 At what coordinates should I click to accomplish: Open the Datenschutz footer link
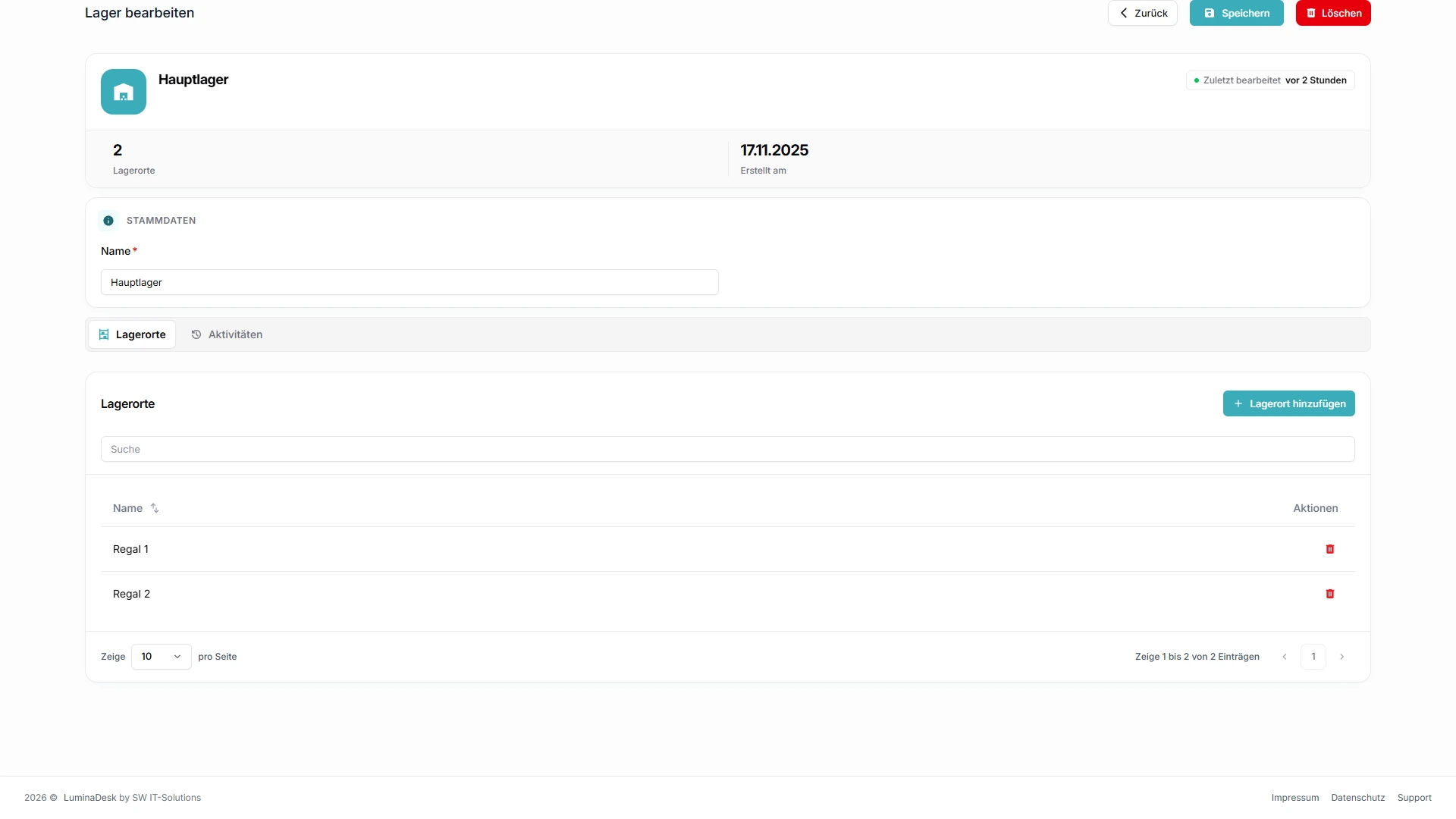tap(1358, 798)
